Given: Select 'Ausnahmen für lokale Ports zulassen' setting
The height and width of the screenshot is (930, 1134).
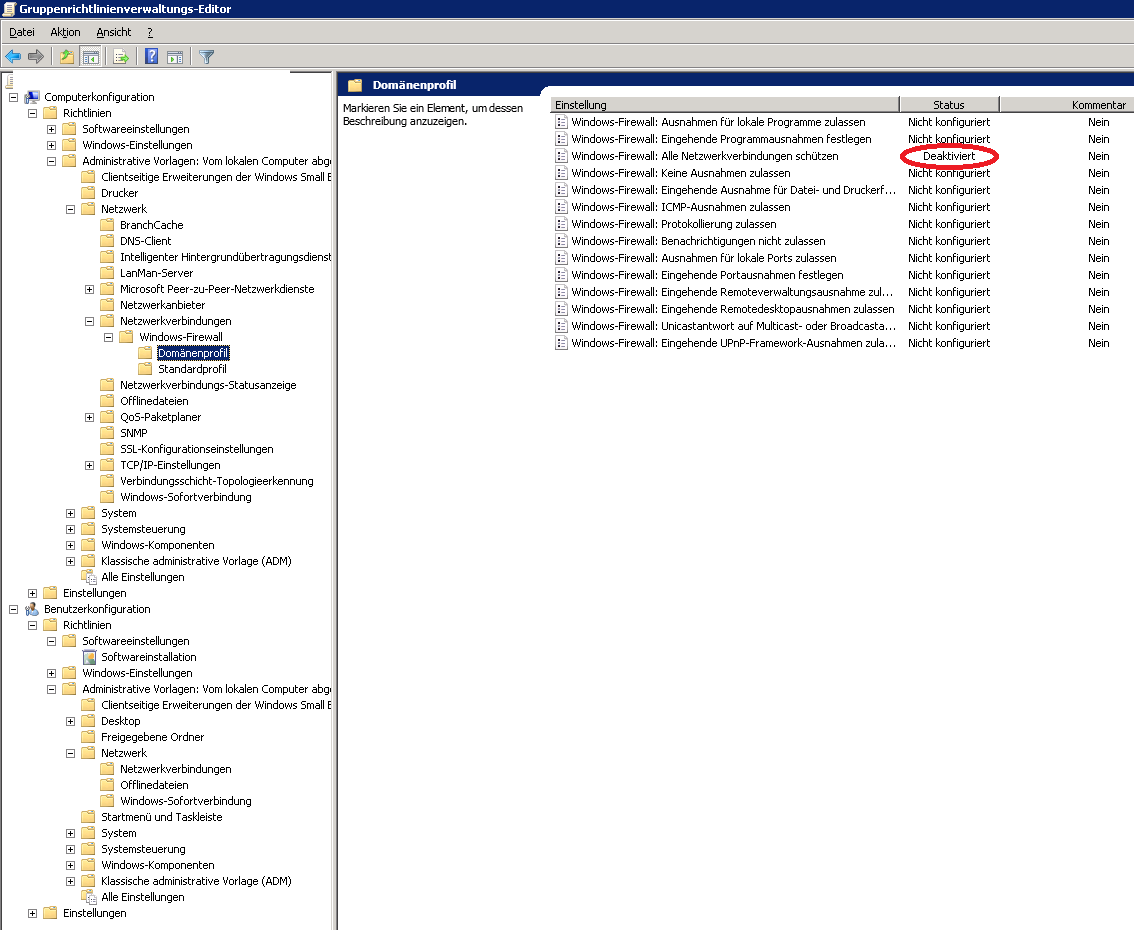Looking at the screenshot, I should (704, 258).
